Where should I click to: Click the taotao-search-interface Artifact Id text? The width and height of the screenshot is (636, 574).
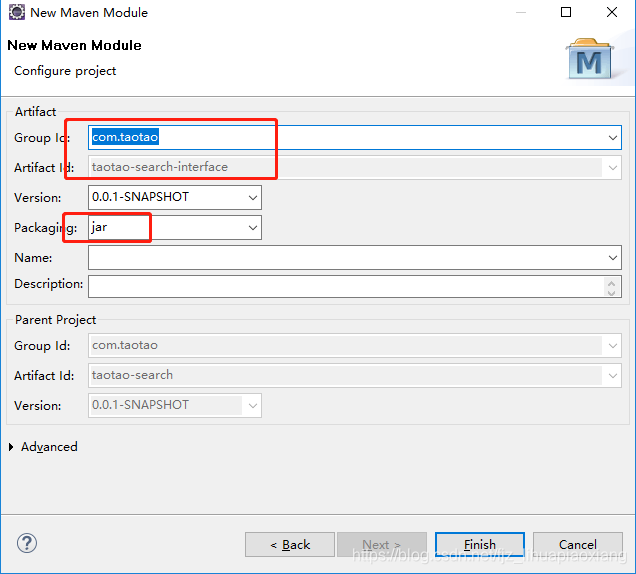(x=160, y=167)
